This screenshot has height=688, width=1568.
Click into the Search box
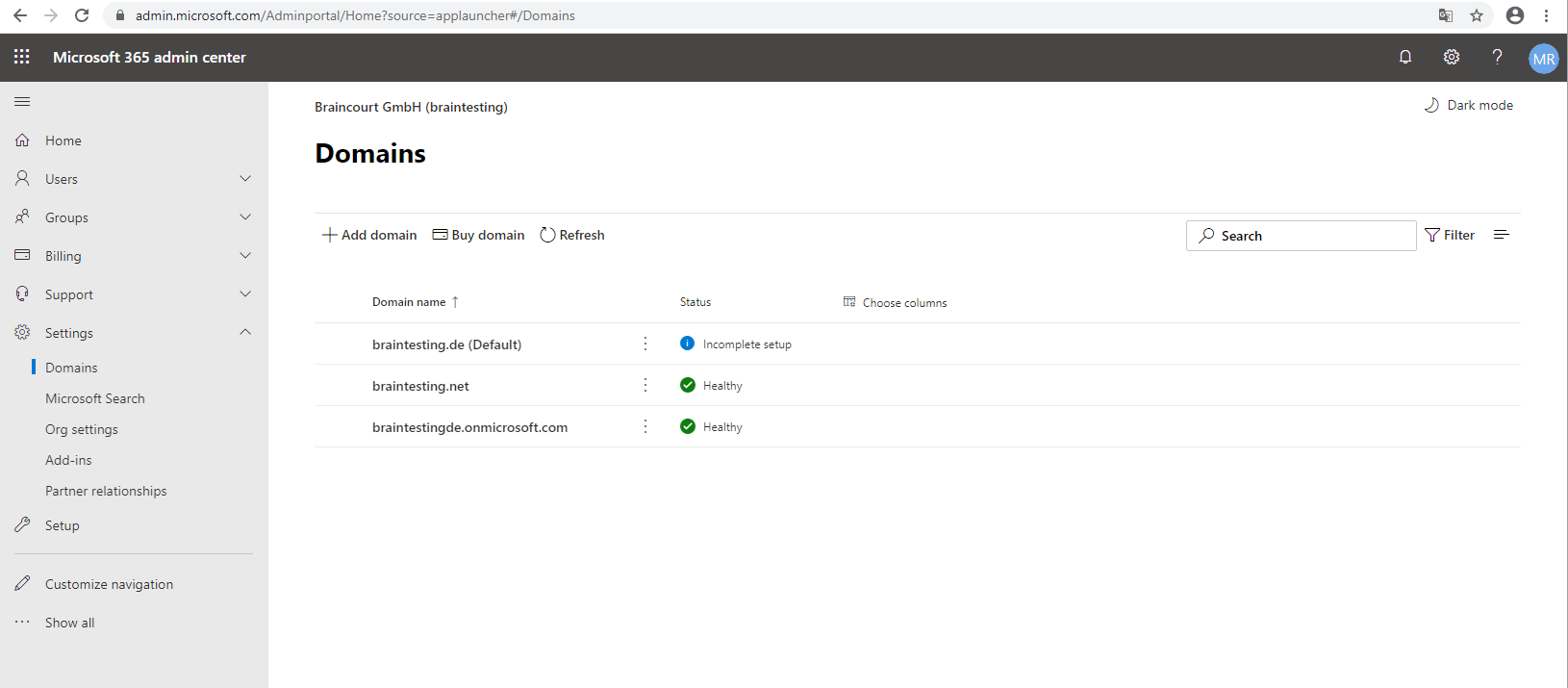[1301, 236]
